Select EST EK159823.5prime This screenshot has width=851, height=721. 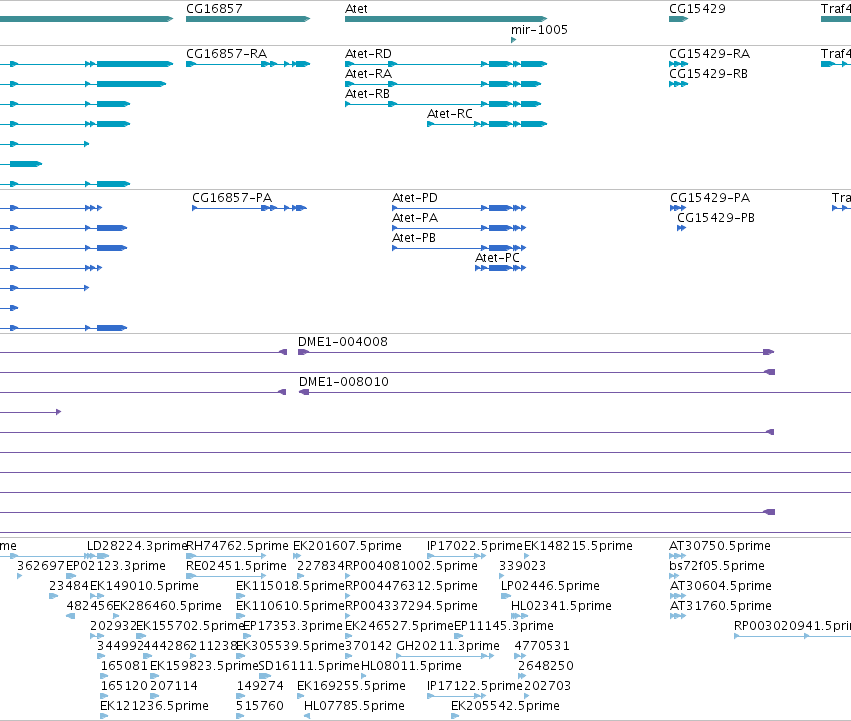(204, 666)
